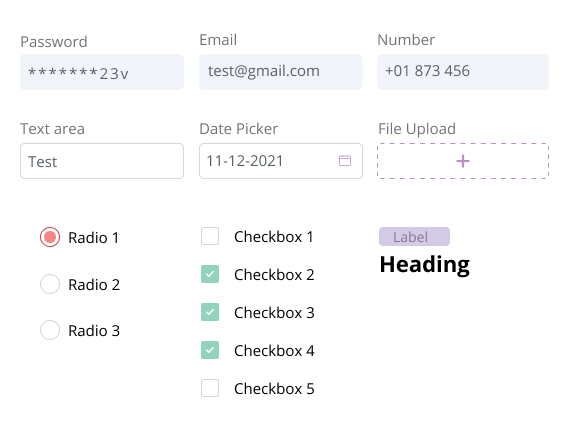
Task: Focus the Password input field
Action: click(102, 72)
